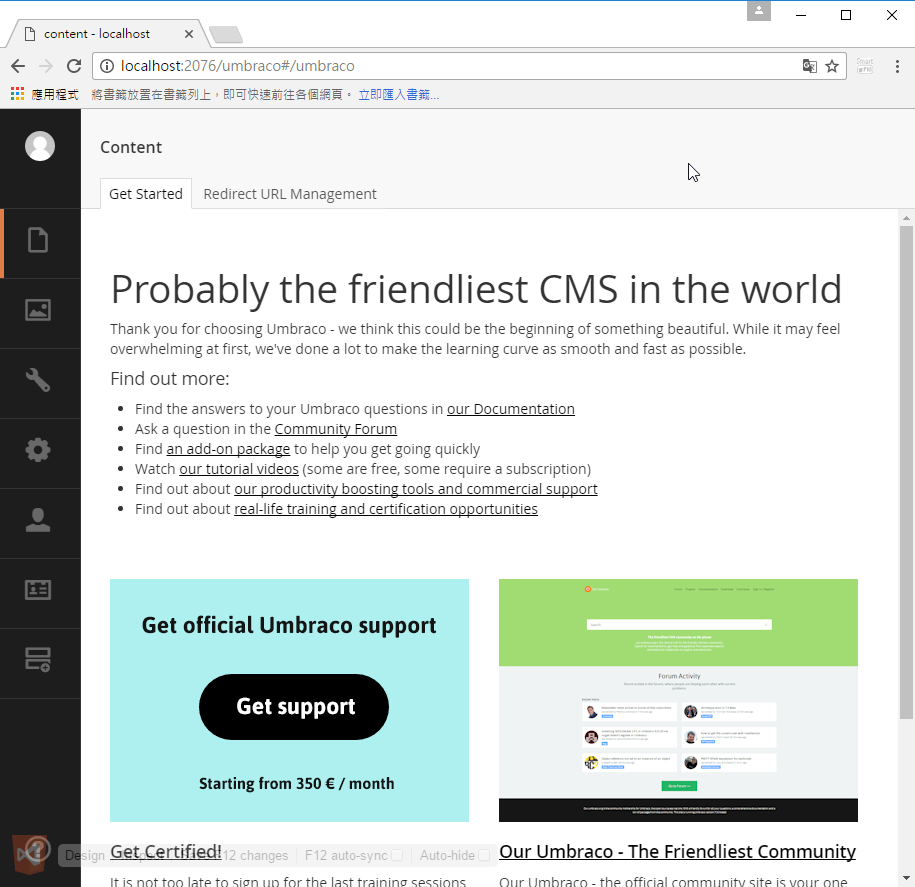Click the browser forward arrow
This screenshot has height=887, width=915.
46,66
